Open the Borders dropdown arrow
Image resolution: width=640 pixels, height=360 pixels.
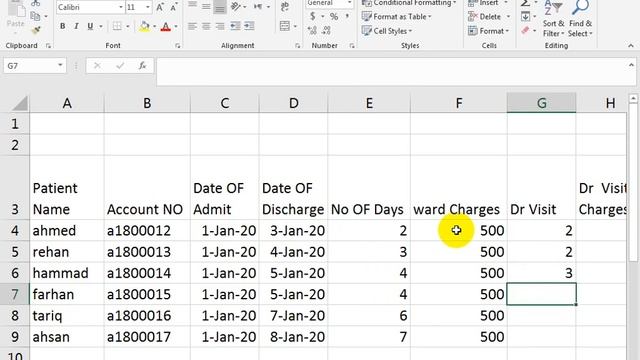128,27
